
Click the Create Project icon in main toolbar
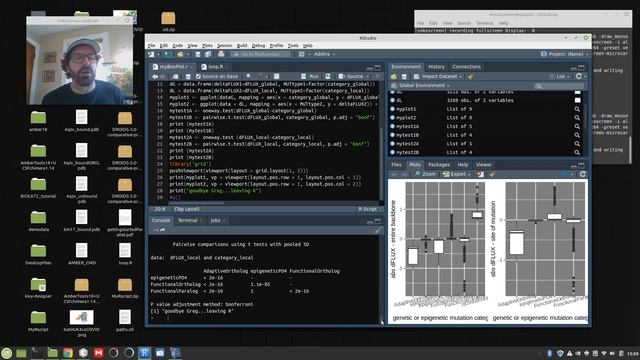click(x=167, y=54)
